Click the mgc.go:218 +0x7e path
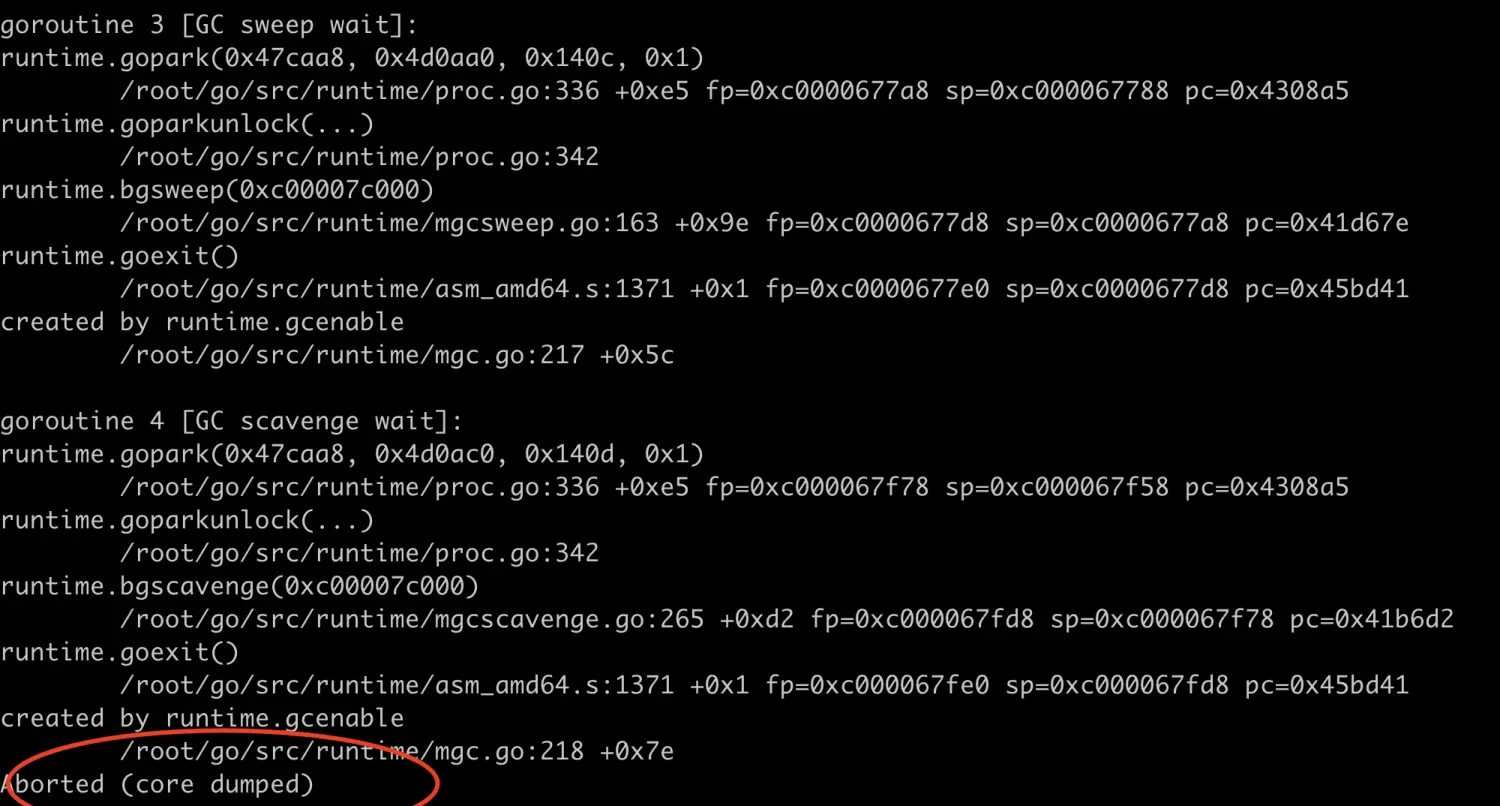Viewport: 1500px width, 806px height. 396,751
